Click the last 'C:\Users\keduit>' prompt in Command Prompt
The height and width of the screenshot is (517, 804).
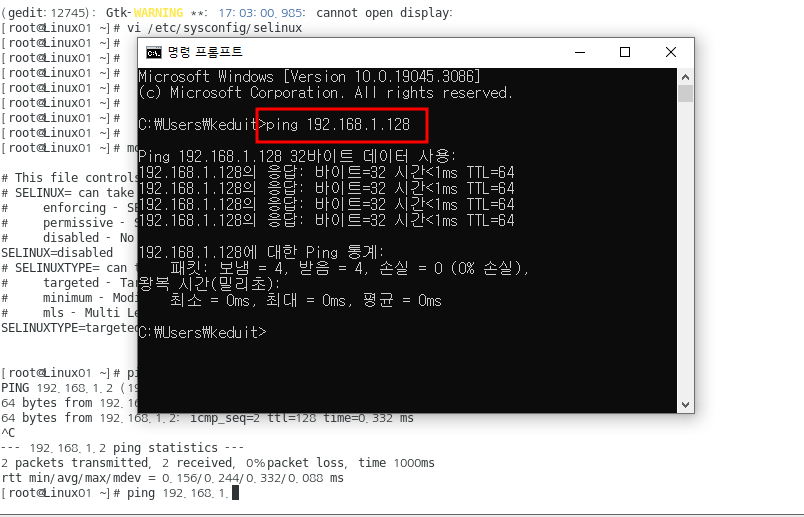[x=203, y=332]
